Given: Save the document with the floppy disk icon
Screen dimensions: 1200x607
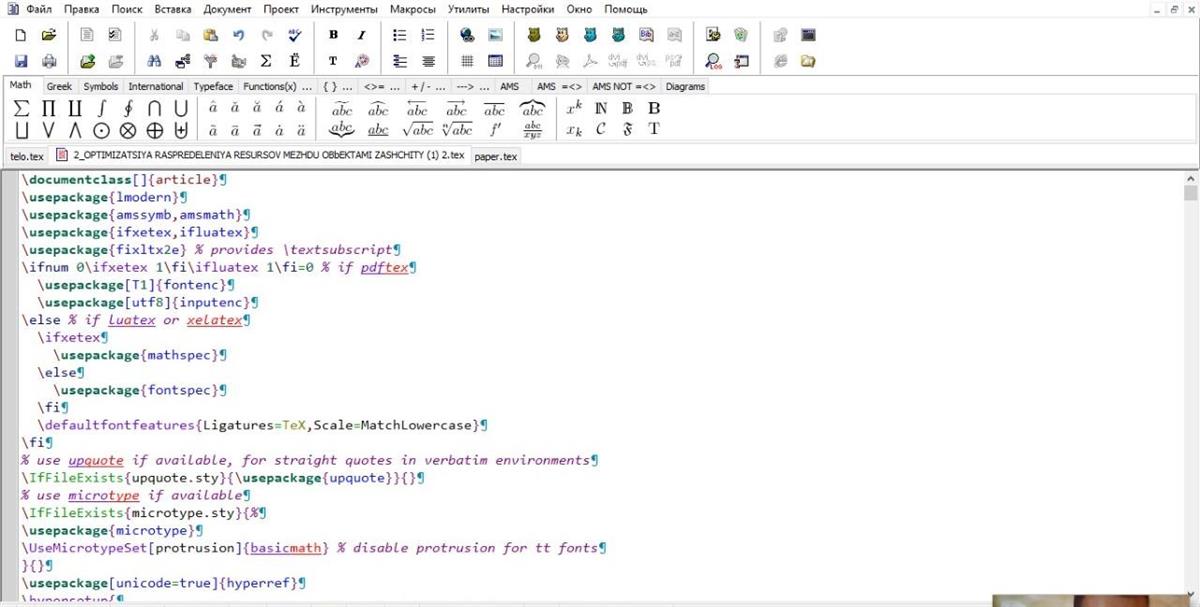Looking at the screenshot, I should 21,61.
